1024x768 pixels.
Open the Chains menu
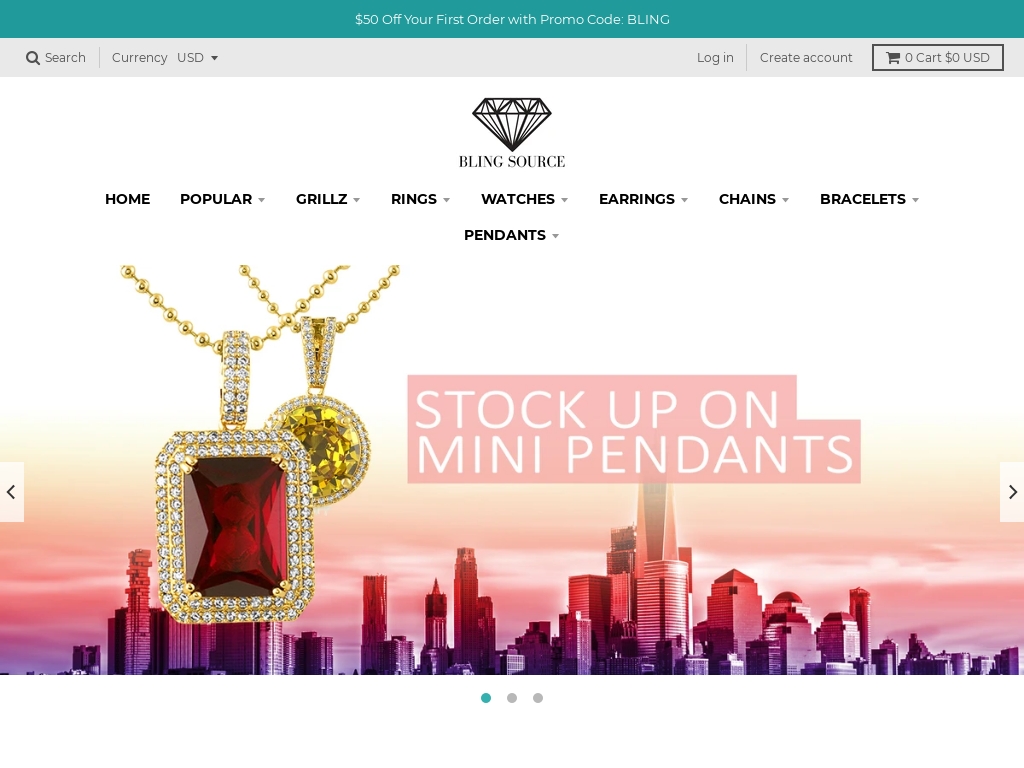754,199
